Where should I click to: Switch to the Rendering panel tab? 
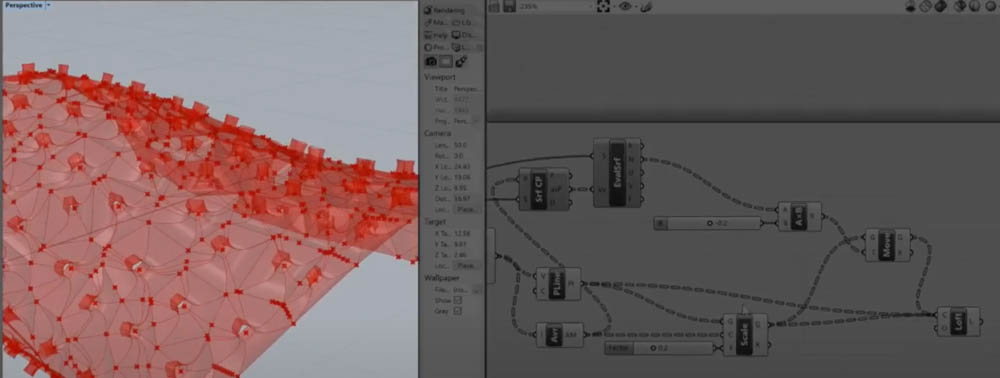(445, 10)
